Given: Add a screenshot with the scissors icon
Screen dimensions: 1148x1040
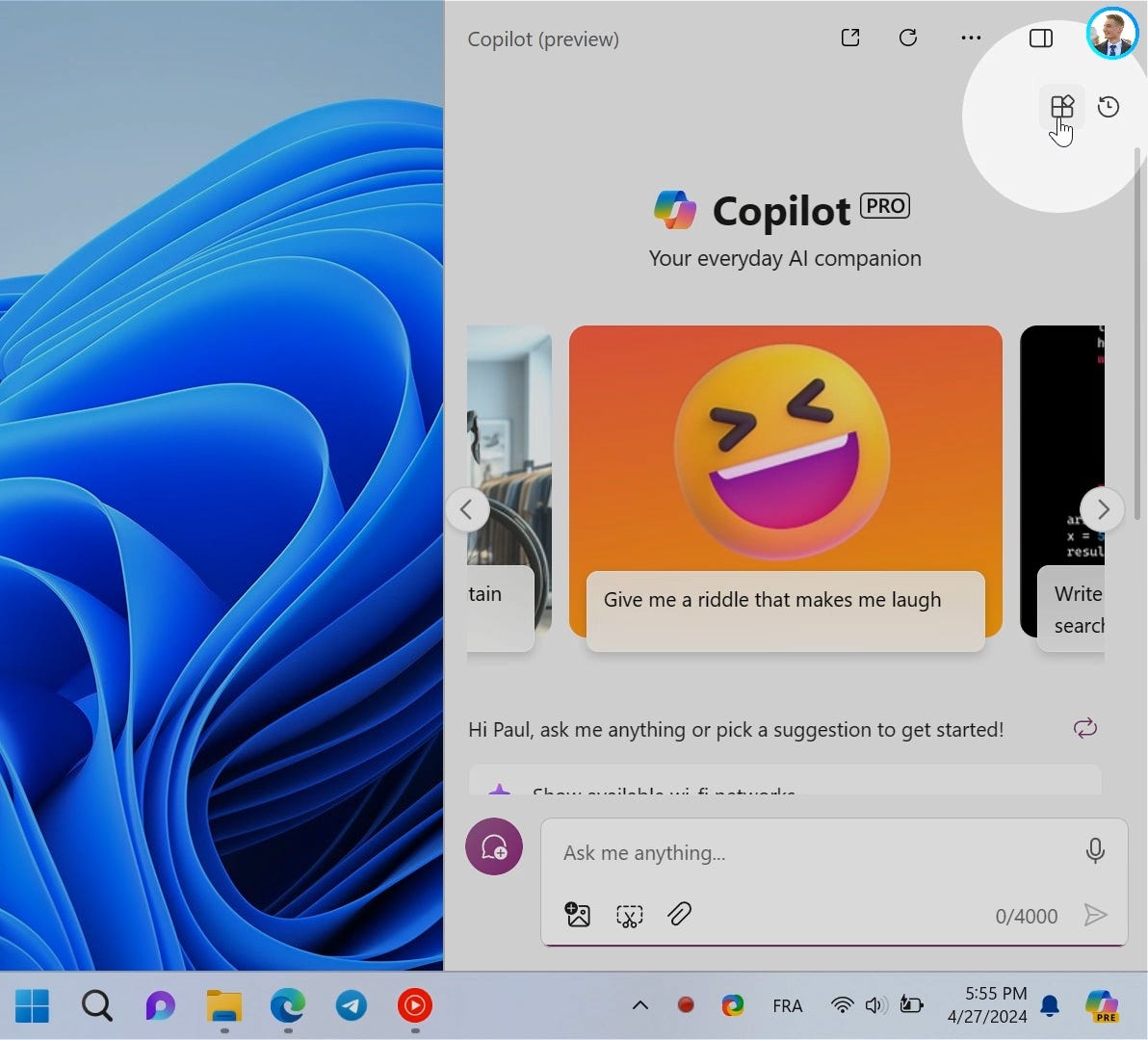Looking at the screenshot, I should click(629, 916).
